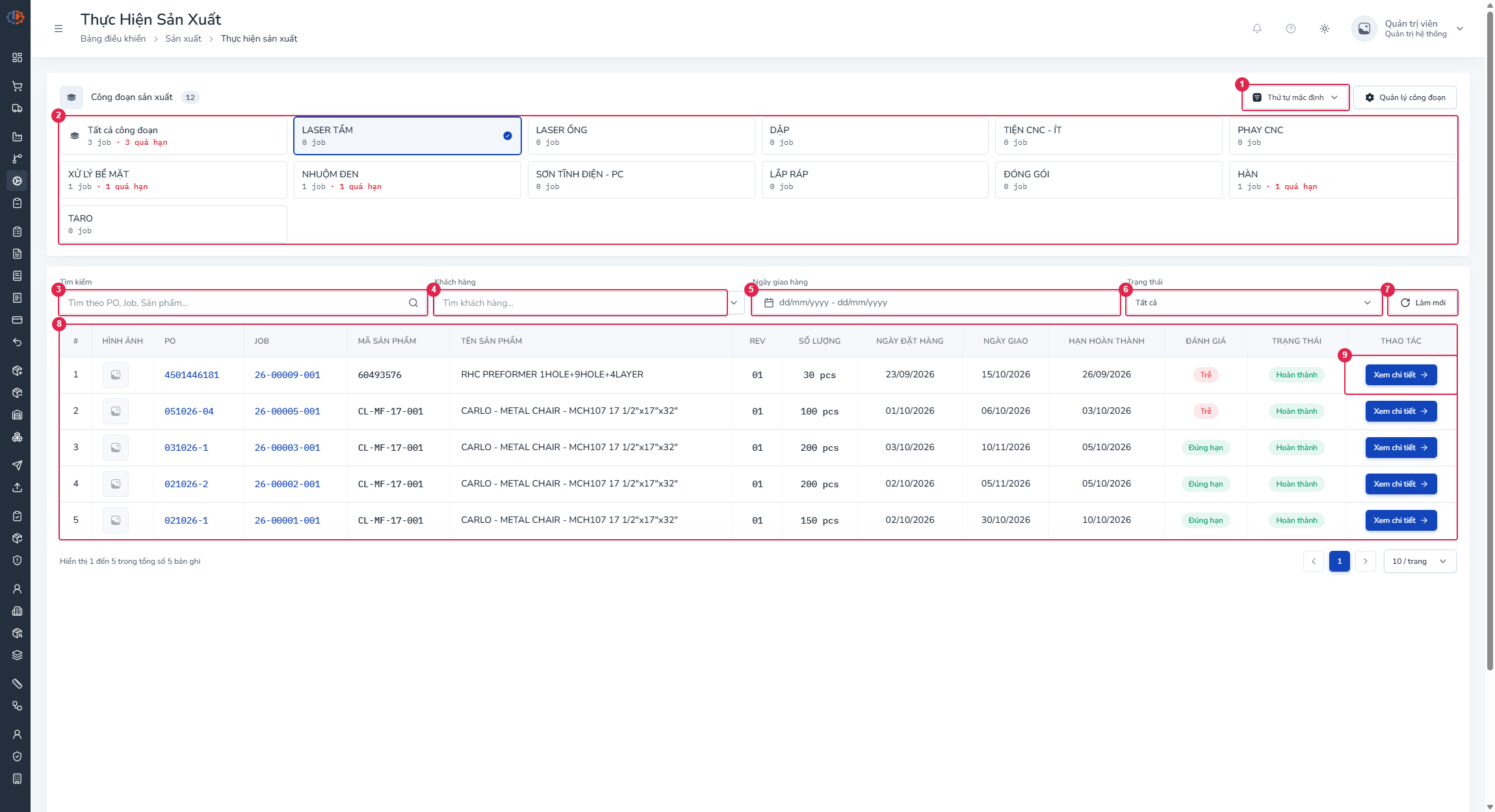Collapse sidebar with hamburger menu icon
Screen dimensions: 1495x812
(x=58, y=29)
